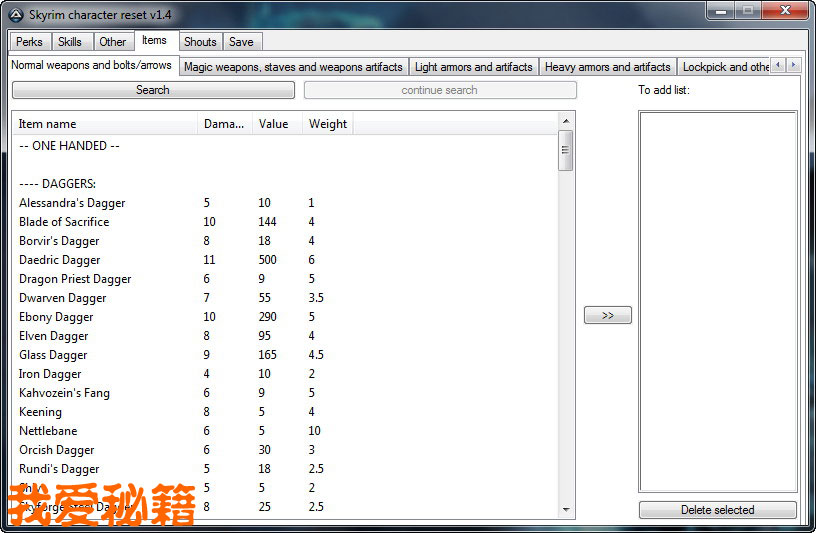Switch to Light armors and artifacts tab
The width and height of the screenshot is (816, 533).
click(473, 67)
